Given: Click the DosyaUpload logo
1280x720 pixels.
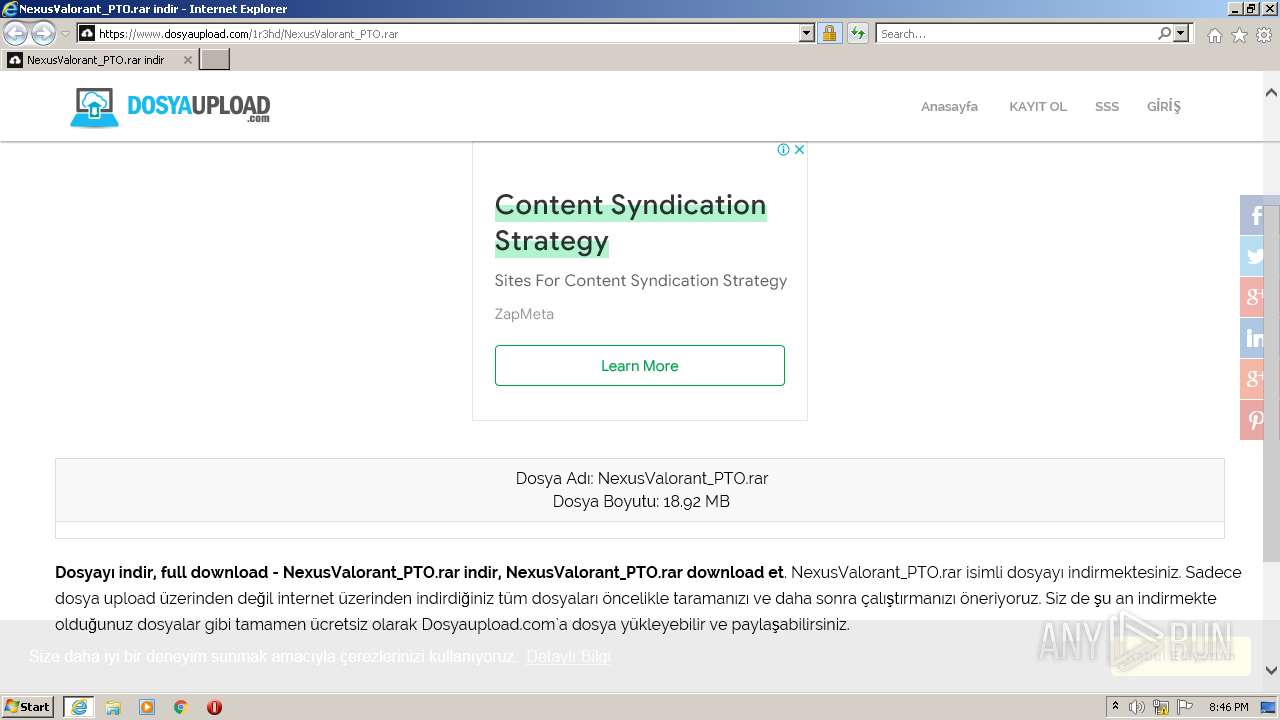Looking at the screenshot, I should (x=170, y=107).
